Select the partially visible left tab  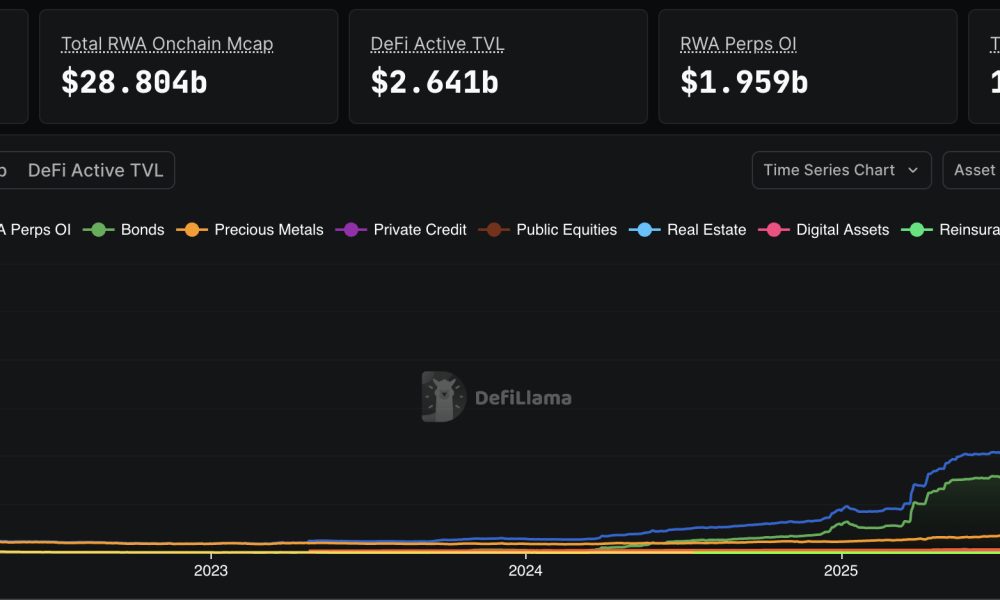(x=5, y=170)
